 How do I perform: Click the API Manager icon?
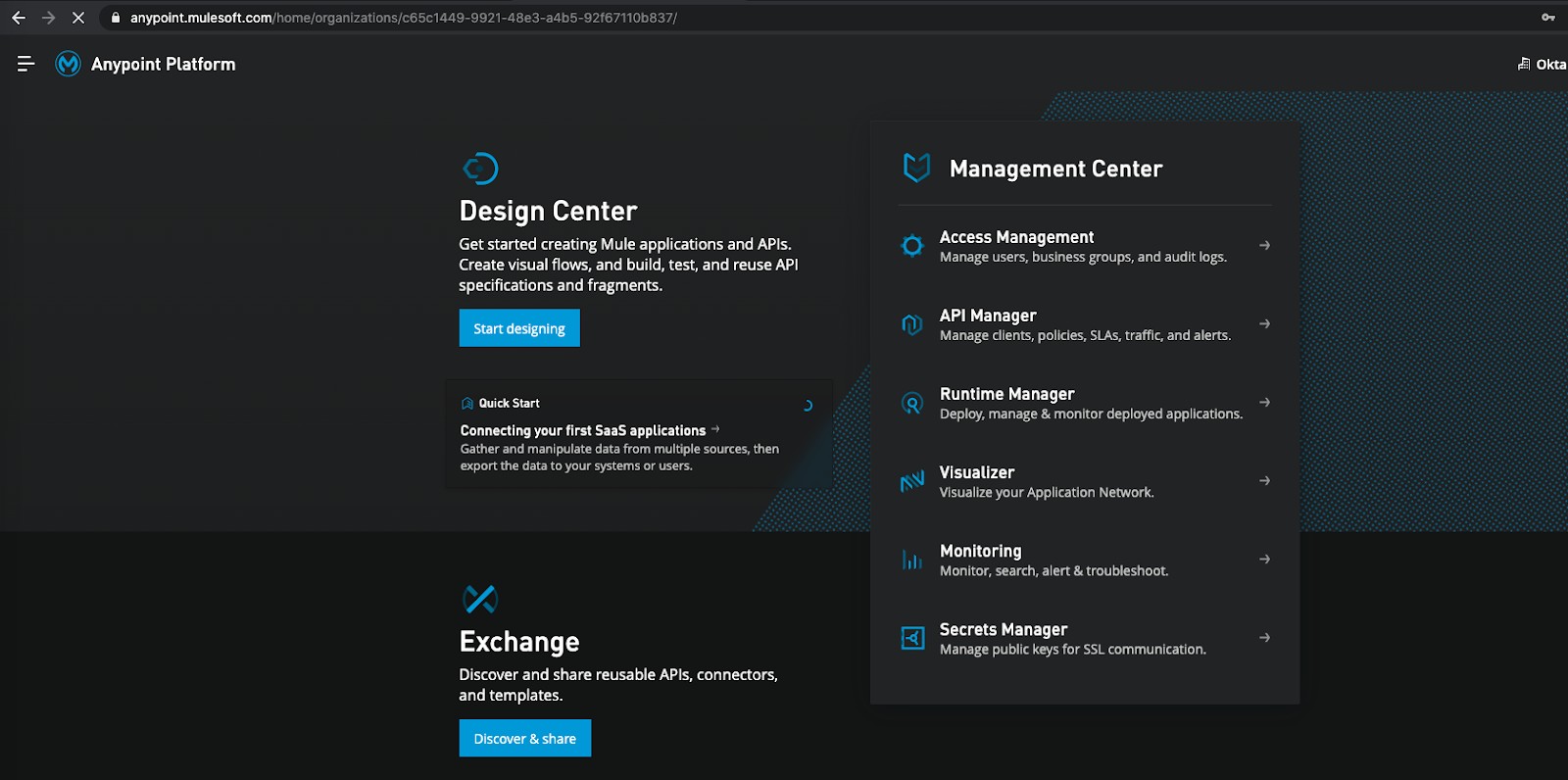(912, 324)
